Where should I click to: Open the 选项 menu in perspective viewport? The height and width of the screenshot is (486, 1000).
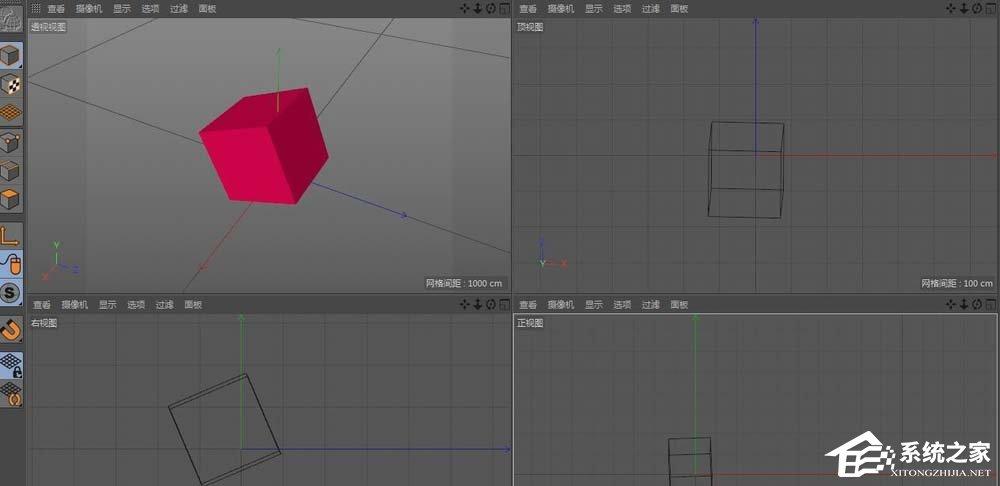click(x=151, y=9)
